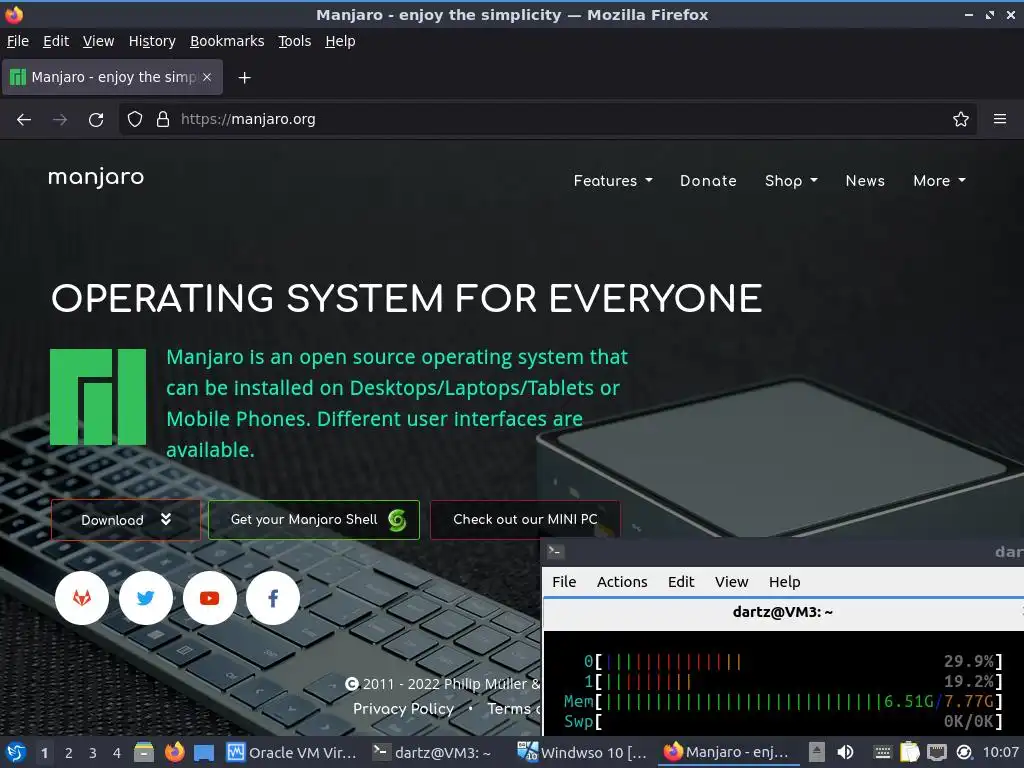The height and width of the screenshot is (768, 1024).
Task: Switch to workspace 3
Action: pyautogui.click(x=93, y=753)
